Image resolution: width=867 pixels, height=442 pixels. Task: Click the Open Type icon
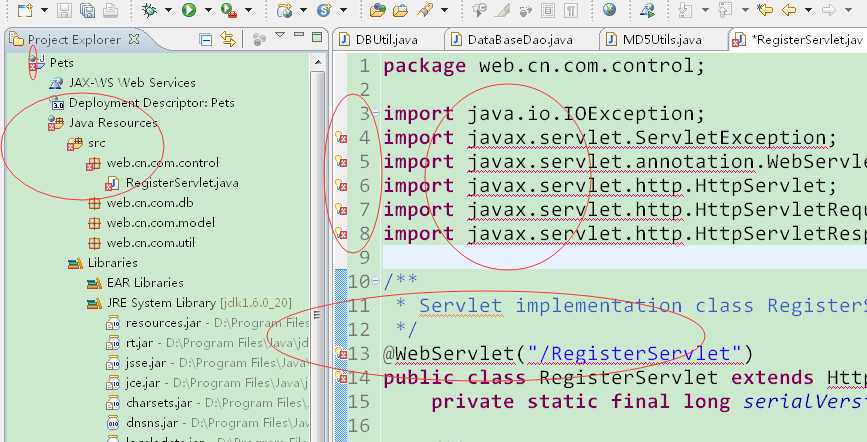(x=377, y=9)
